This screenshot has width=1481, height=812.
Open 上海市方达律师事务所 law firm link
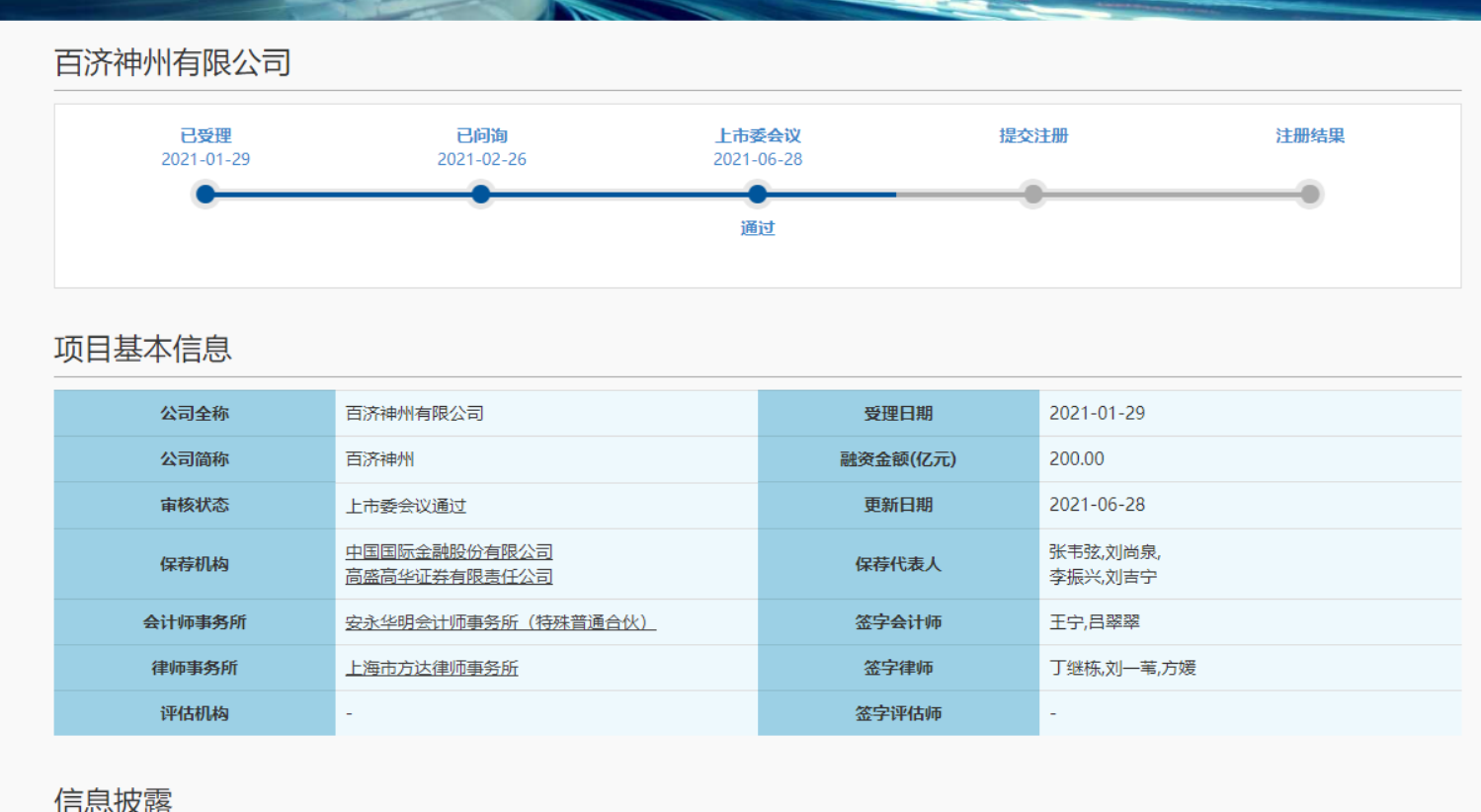pos(431,668)
